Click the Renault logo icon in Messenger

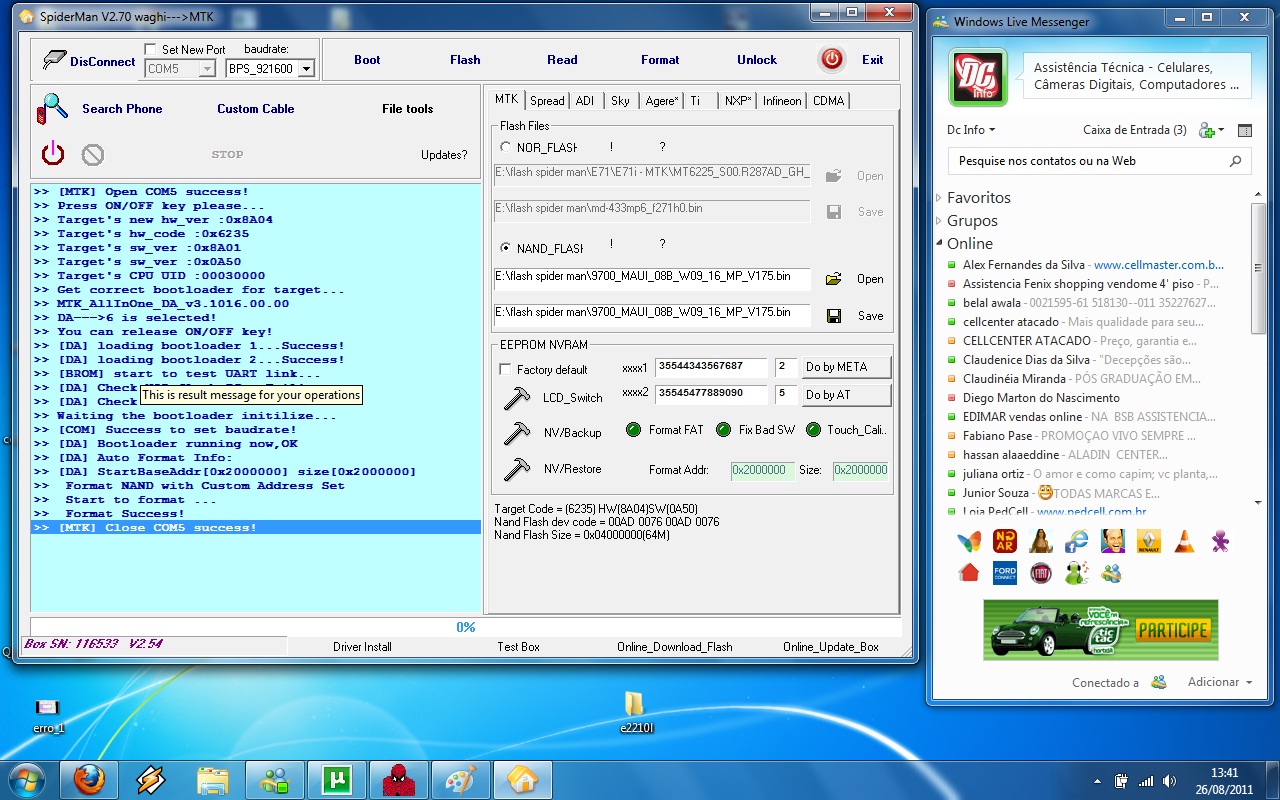[x=1148, y=542]
